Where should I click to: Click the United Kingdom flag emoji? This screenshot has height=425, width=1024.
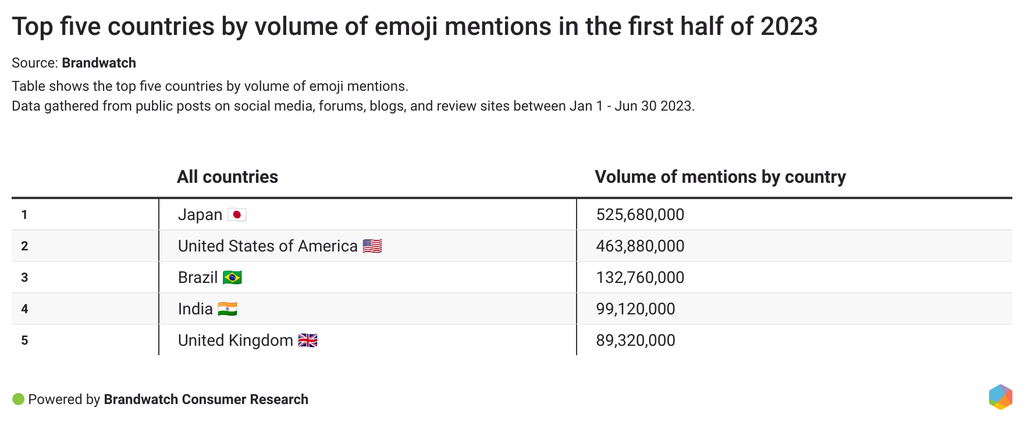click(x=308, y=341)
